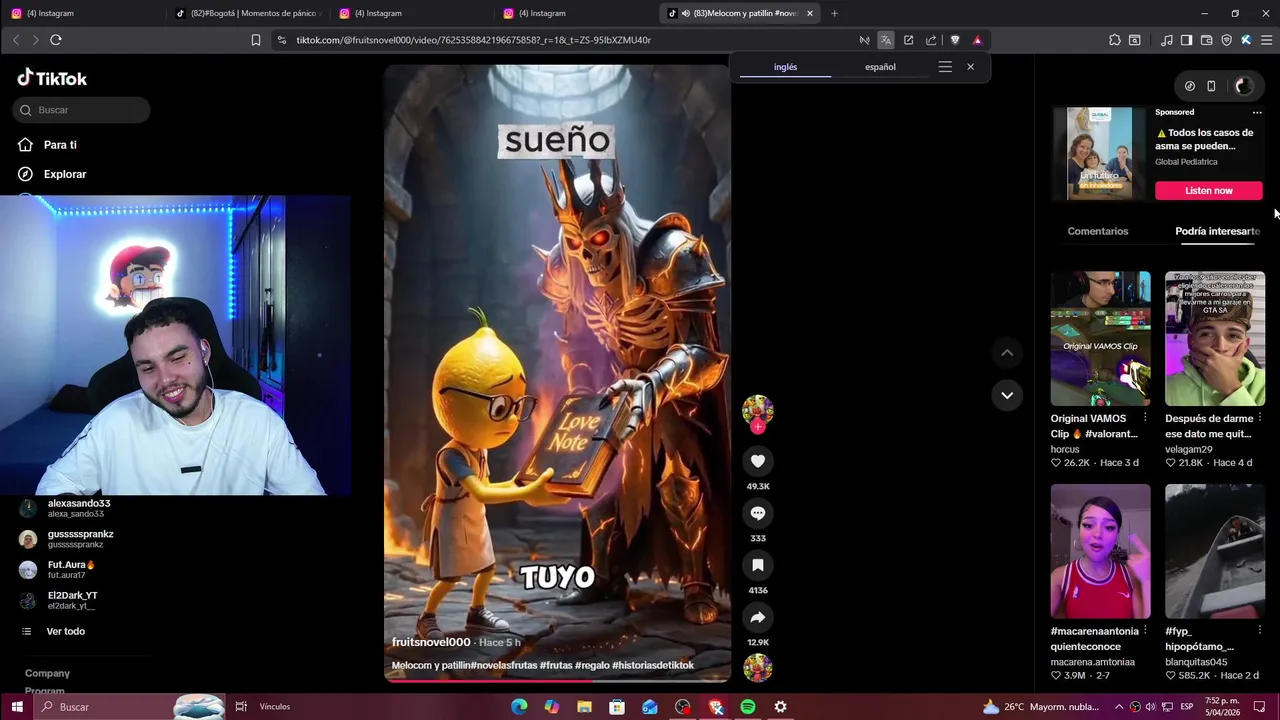Select español in the translate popup

880,67
